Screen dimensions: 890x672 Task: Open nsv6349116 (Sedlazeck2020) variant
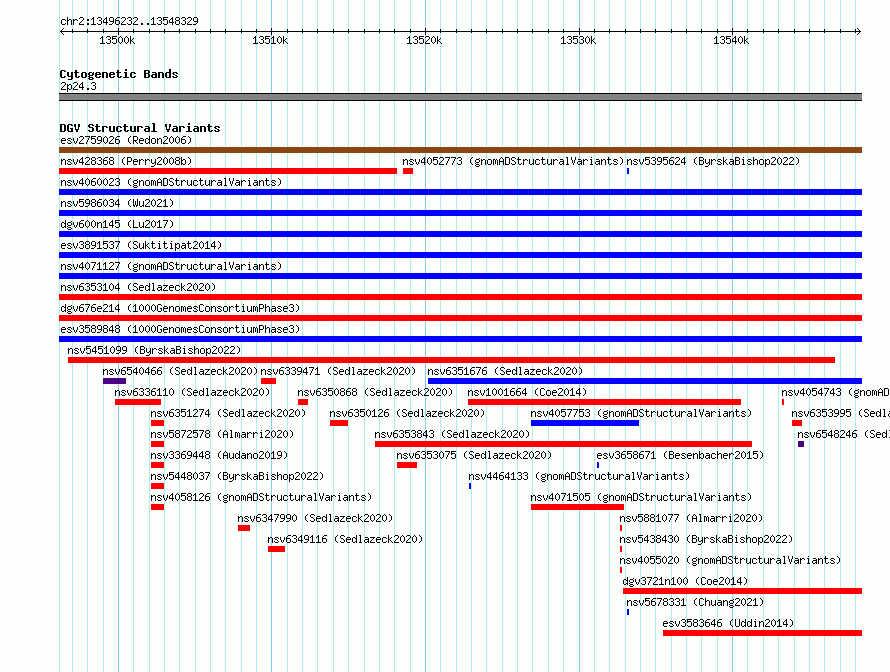345,539
